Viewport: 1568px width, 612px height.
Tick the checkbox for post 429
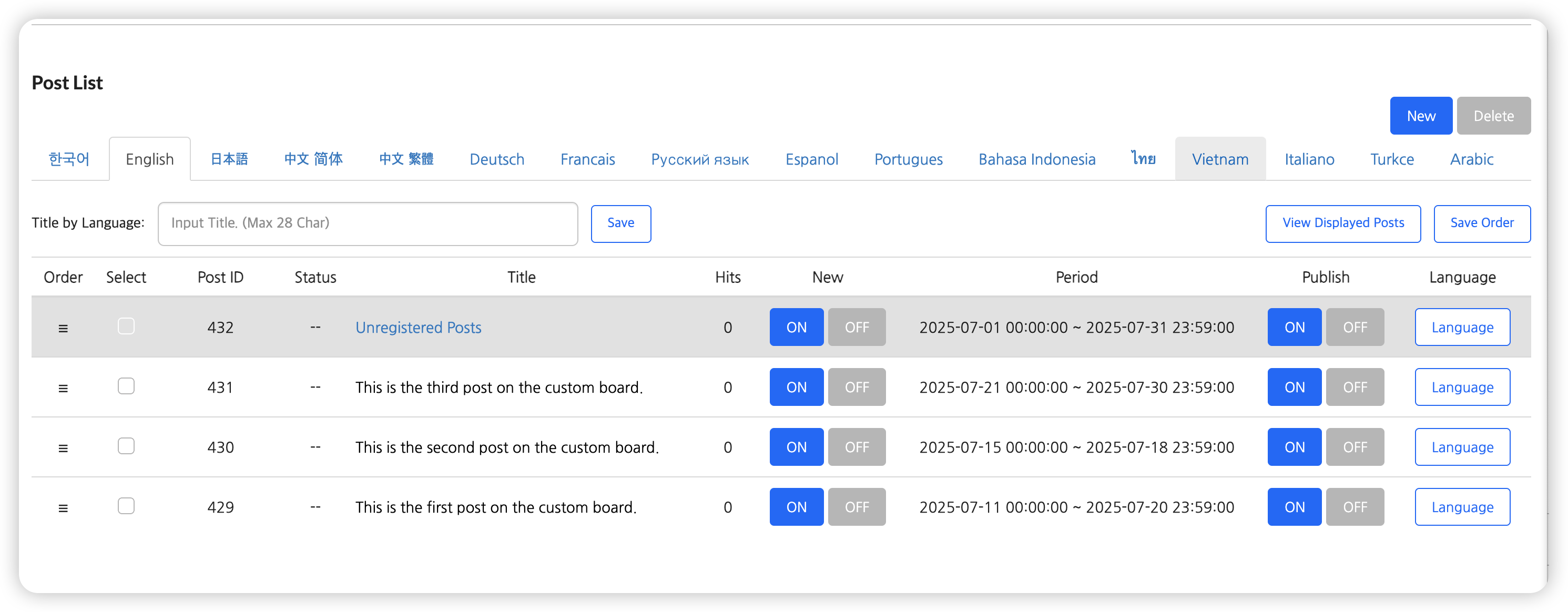point(126,506)
